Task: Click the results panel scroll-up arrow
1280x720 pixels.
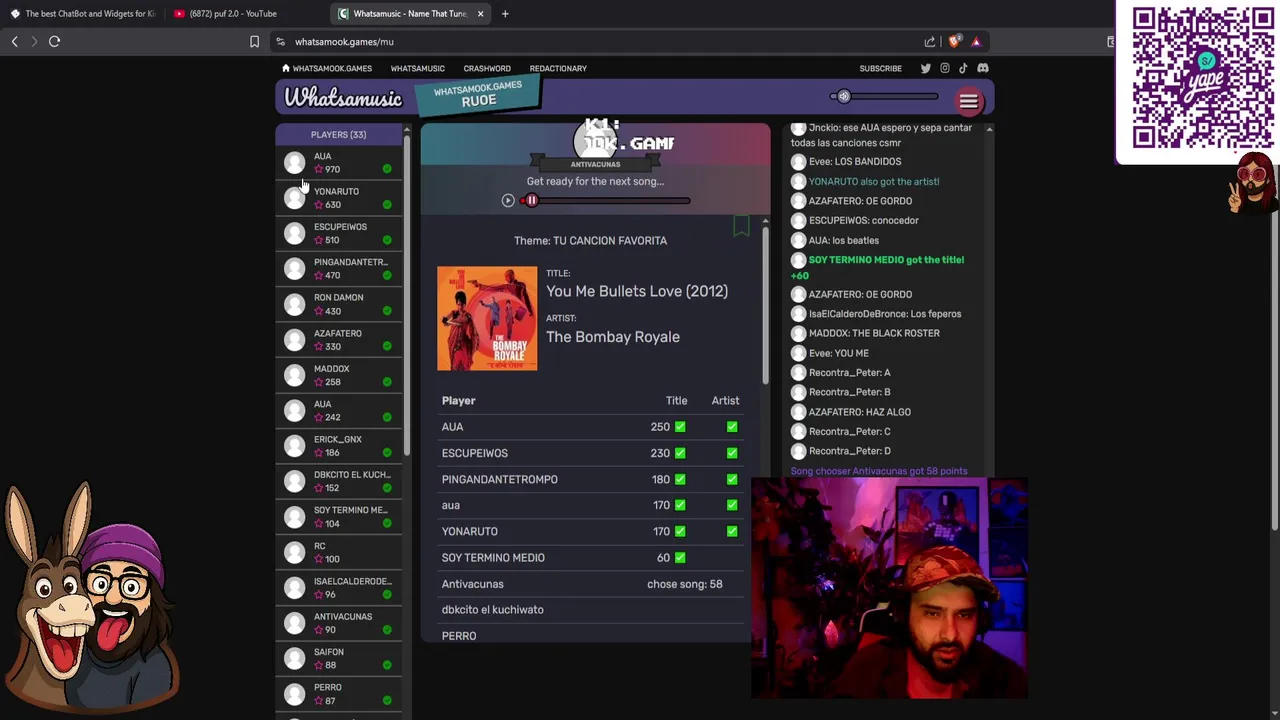Action: click(765, 221)
